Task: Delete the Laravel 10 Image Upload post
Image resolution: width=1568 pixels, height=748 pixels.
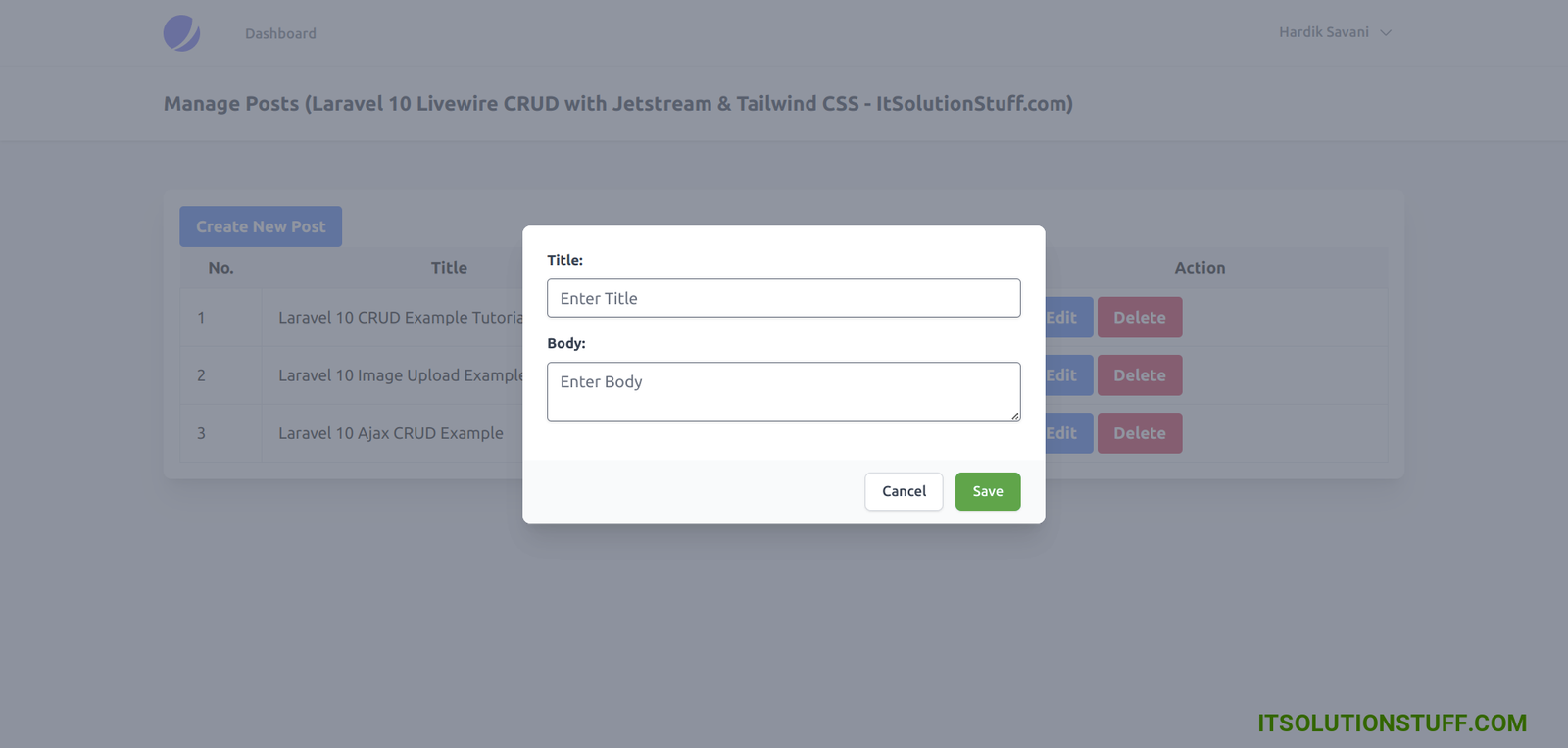Action: [1139, 375]
